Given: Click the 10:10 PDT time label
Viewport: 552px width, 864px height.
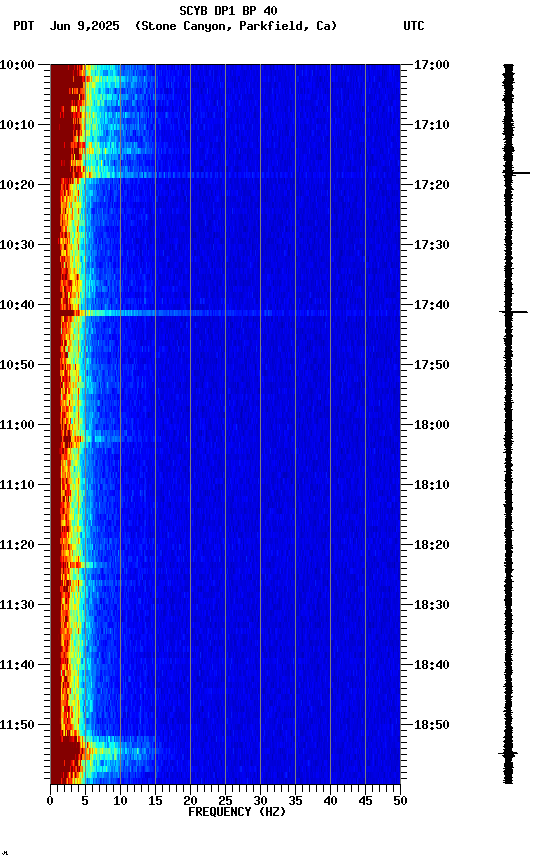Looking at the screenshot, I should tap(17, 125).
